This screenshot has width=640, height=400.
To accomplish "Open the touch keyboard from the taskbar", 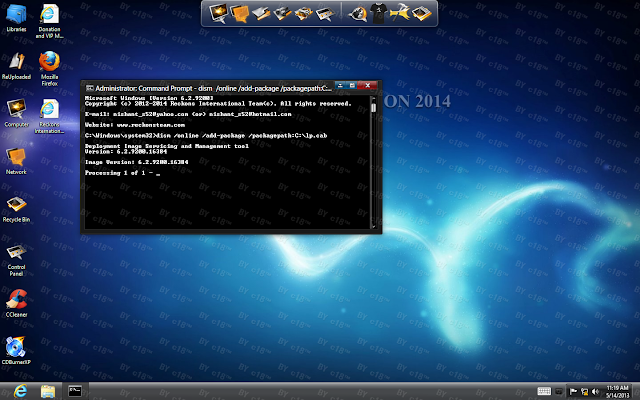I will coord(544,391).
